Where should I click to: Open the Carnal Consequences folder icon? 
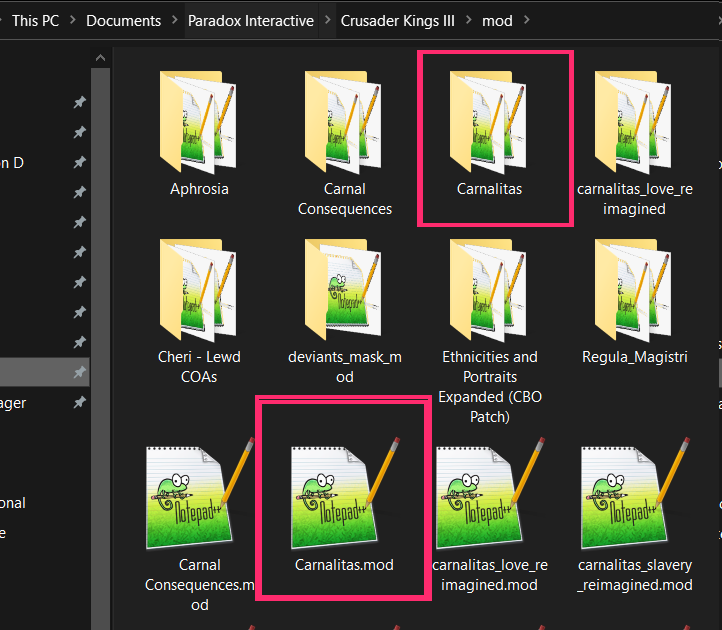tap(343, 122)
